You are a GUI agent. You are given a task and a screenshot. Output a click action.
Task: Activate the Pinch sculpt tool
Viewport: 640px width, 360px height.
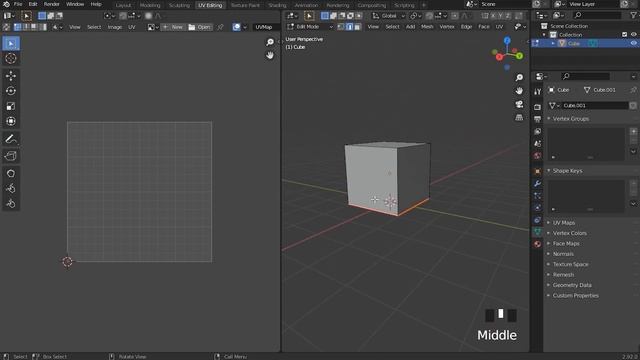(11, 204)
